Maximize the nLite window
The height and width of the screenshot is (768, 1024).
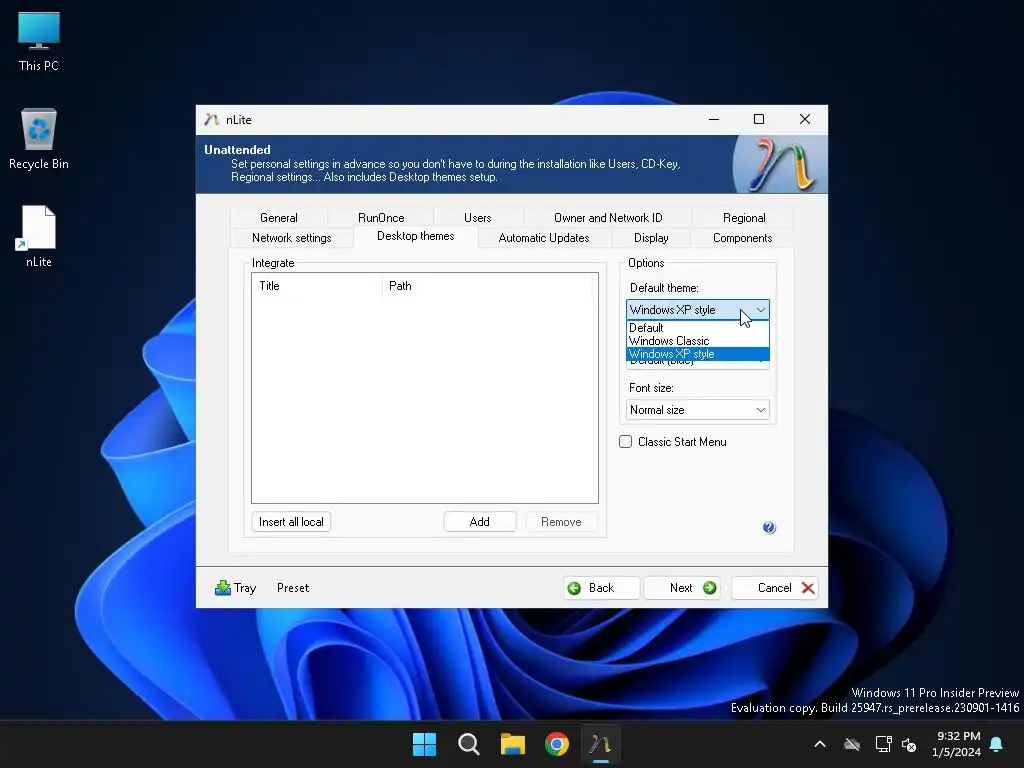coord(758,120)
